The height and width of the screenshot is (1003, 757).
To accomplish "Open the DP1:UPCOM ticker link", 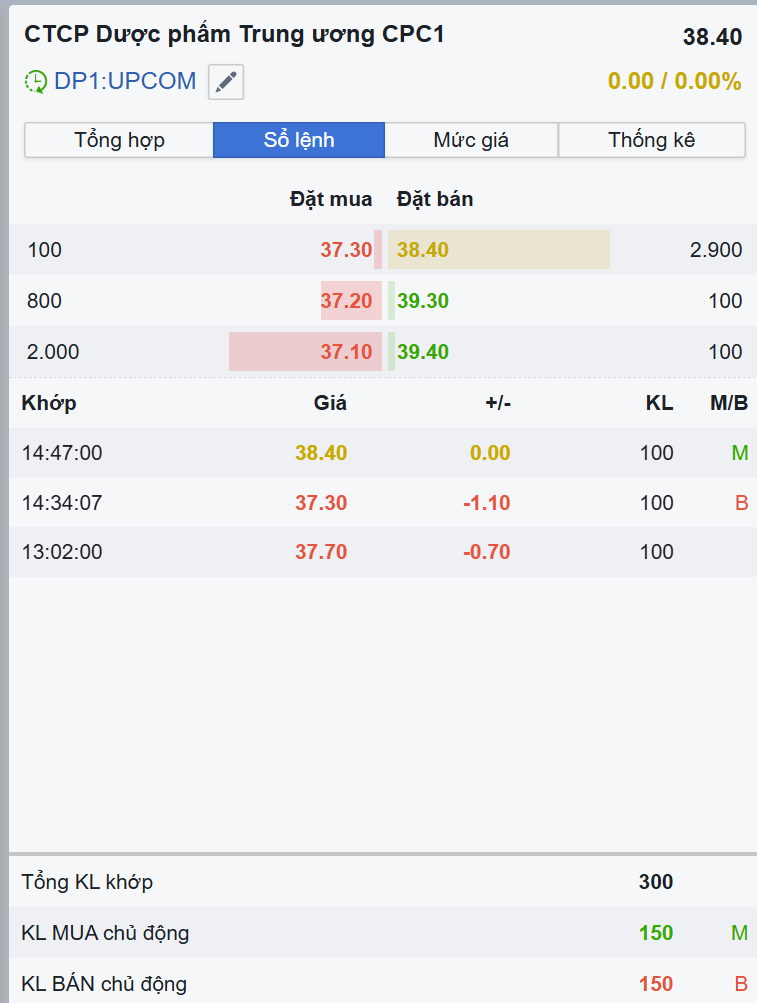I will click(125, 82).
